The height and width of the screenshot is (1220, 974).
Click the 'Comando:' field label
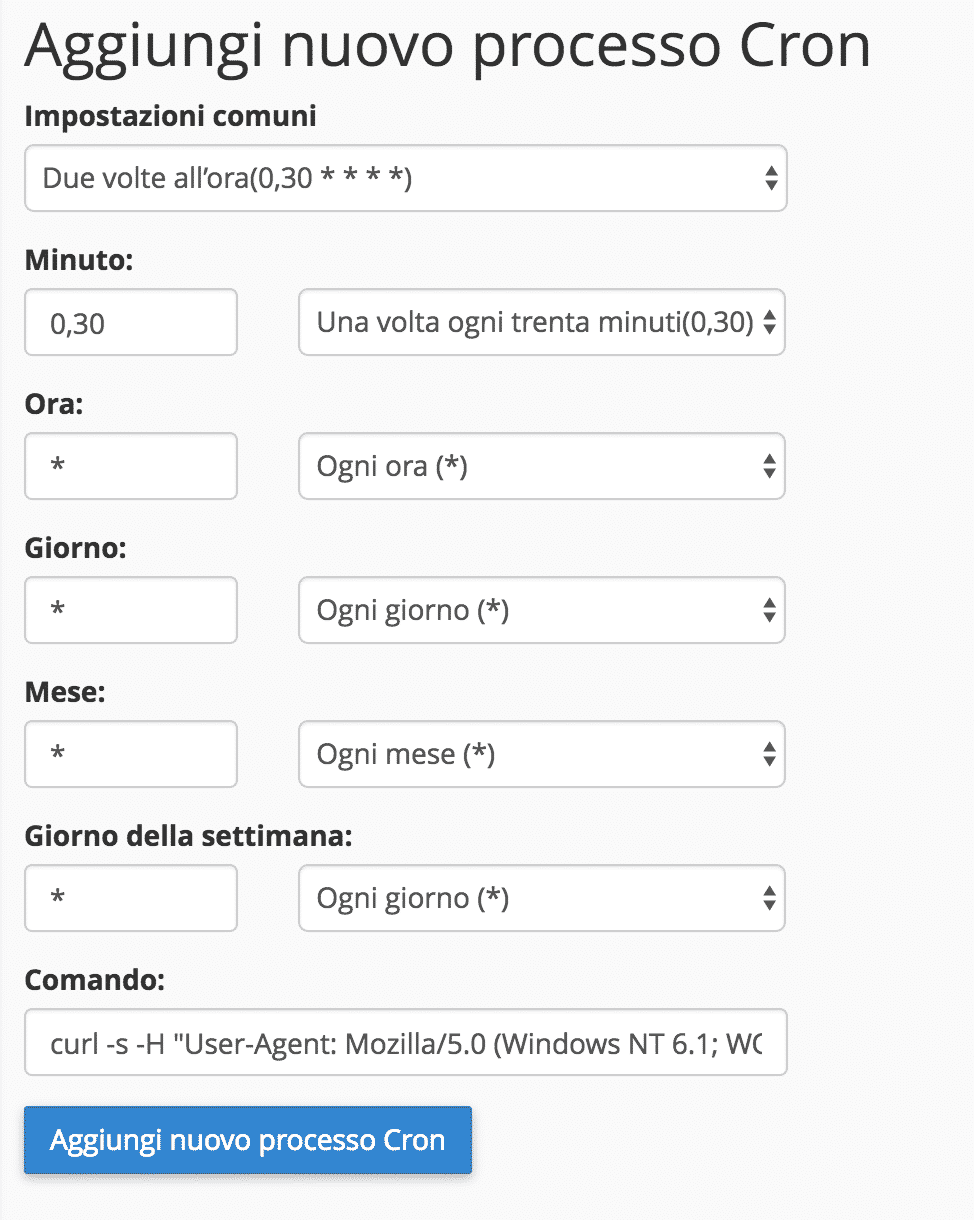(94, 981)
